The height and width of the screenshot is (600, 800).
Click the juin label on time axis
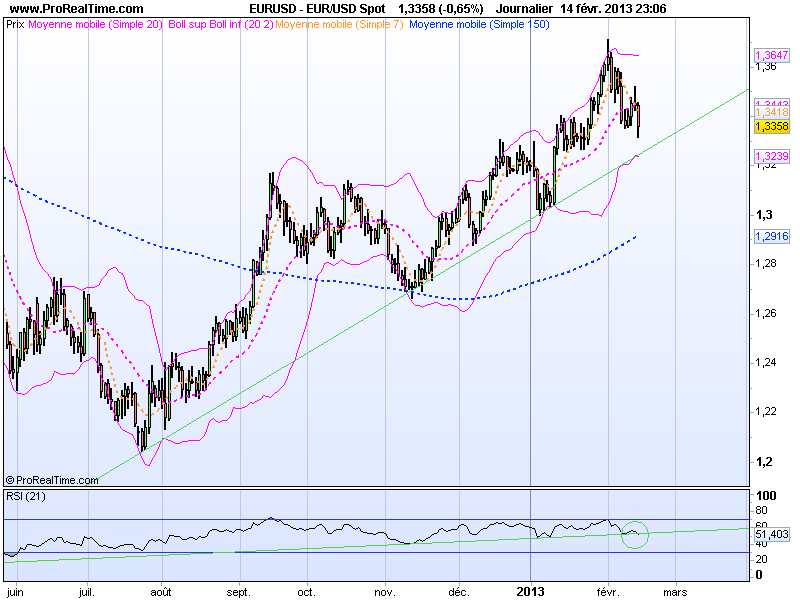tap(15, 592)
